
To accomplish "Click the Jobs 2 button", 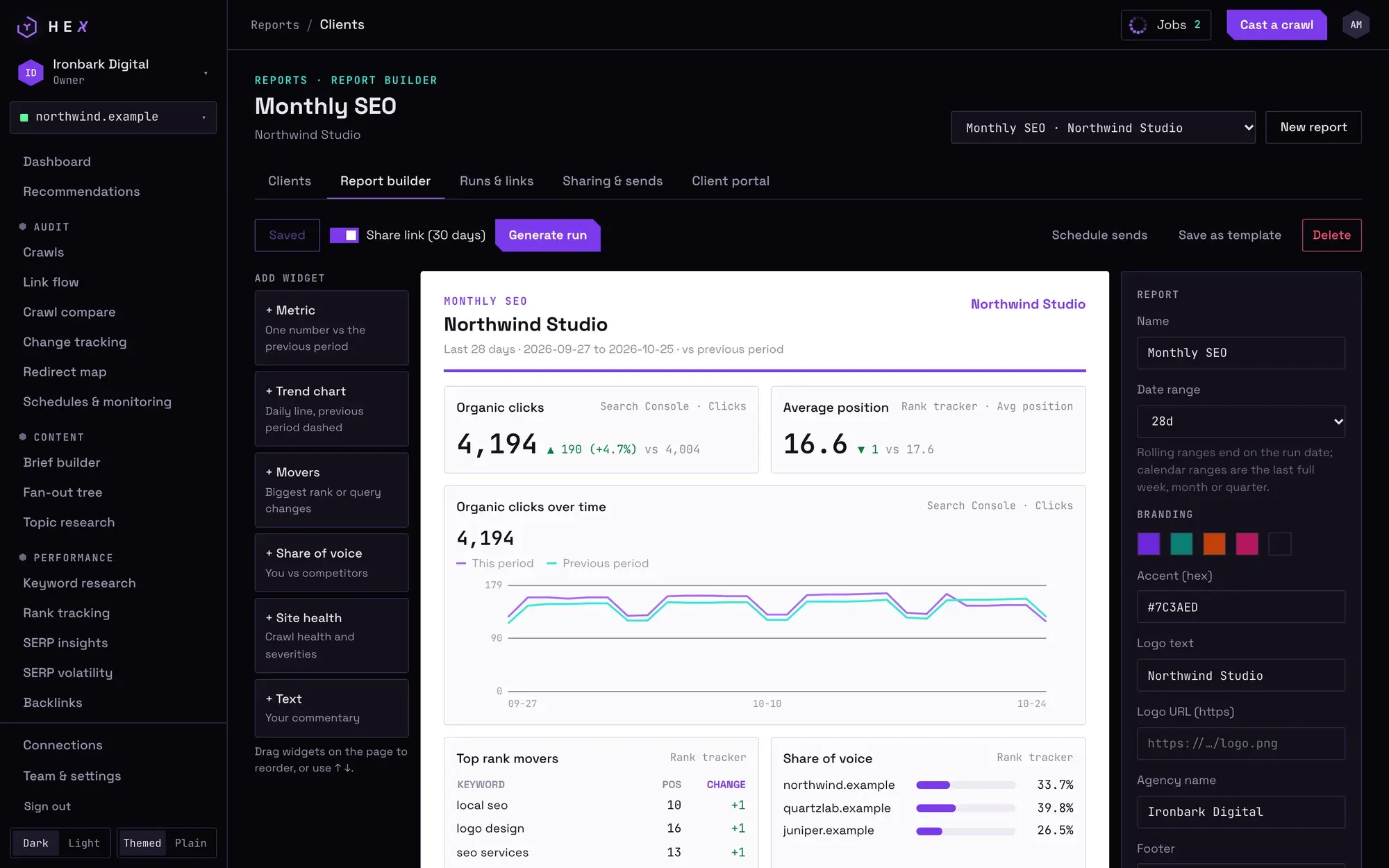I will [1165, 25].
